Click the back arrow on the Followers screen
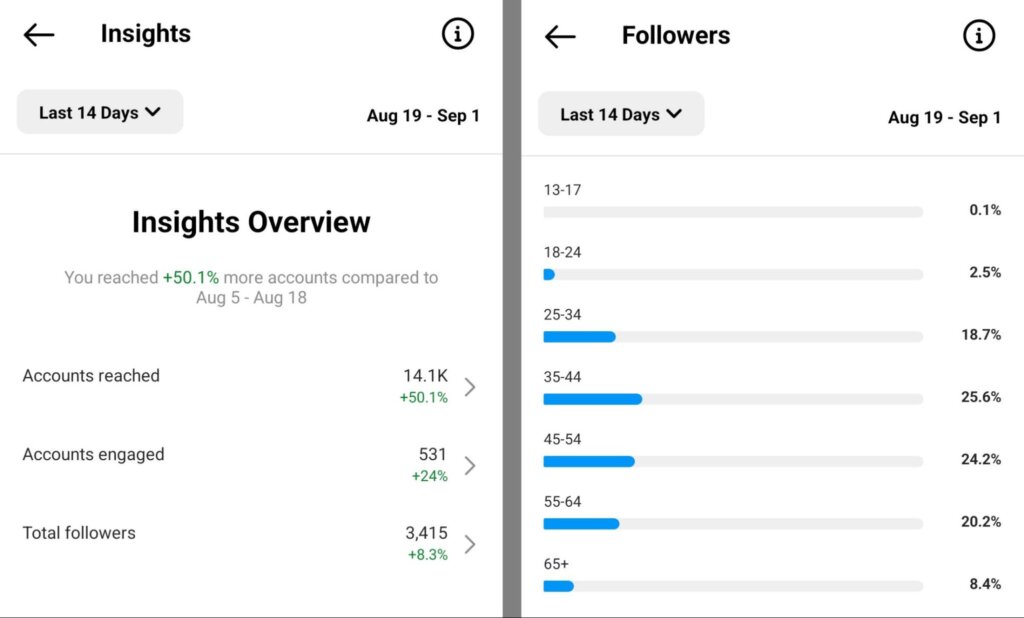The image size is (1024, 618). 560,36
